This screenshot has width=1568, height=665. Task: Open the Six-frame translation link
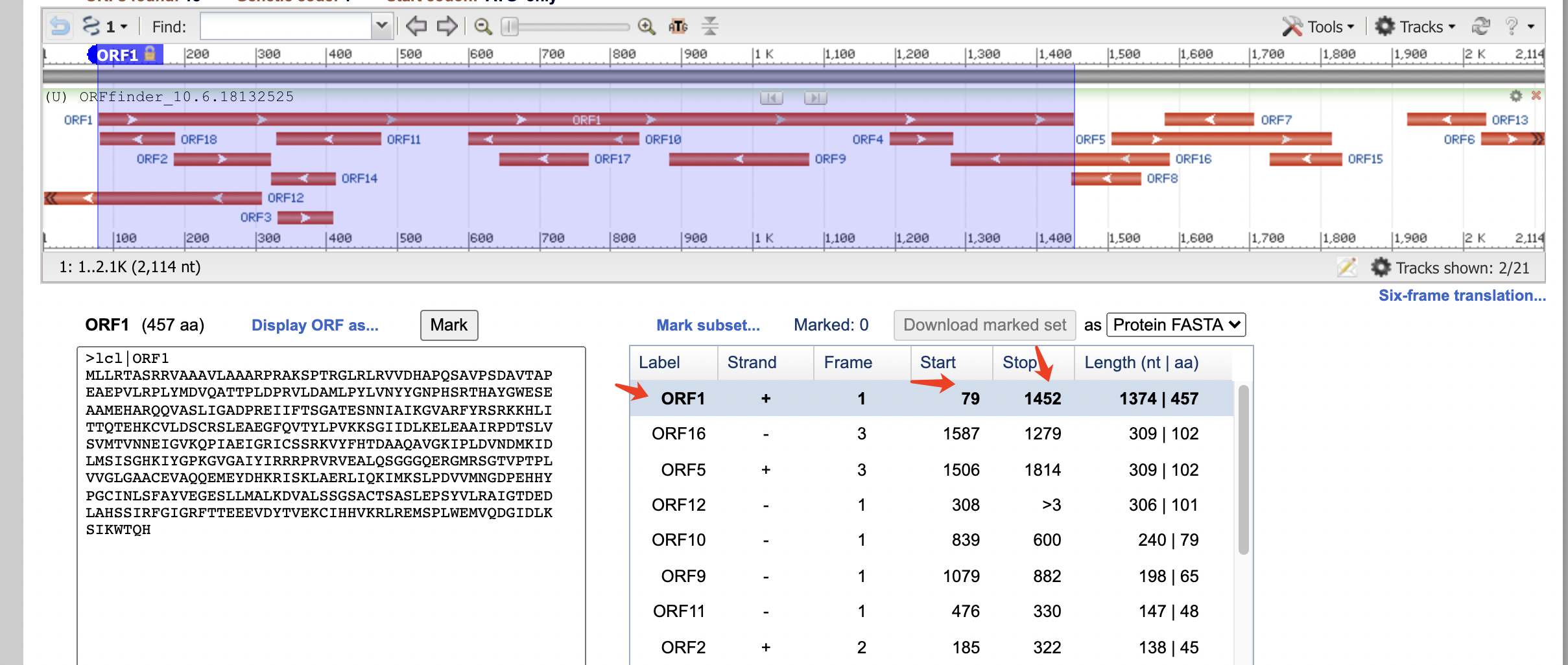[x=1461, y=296]
